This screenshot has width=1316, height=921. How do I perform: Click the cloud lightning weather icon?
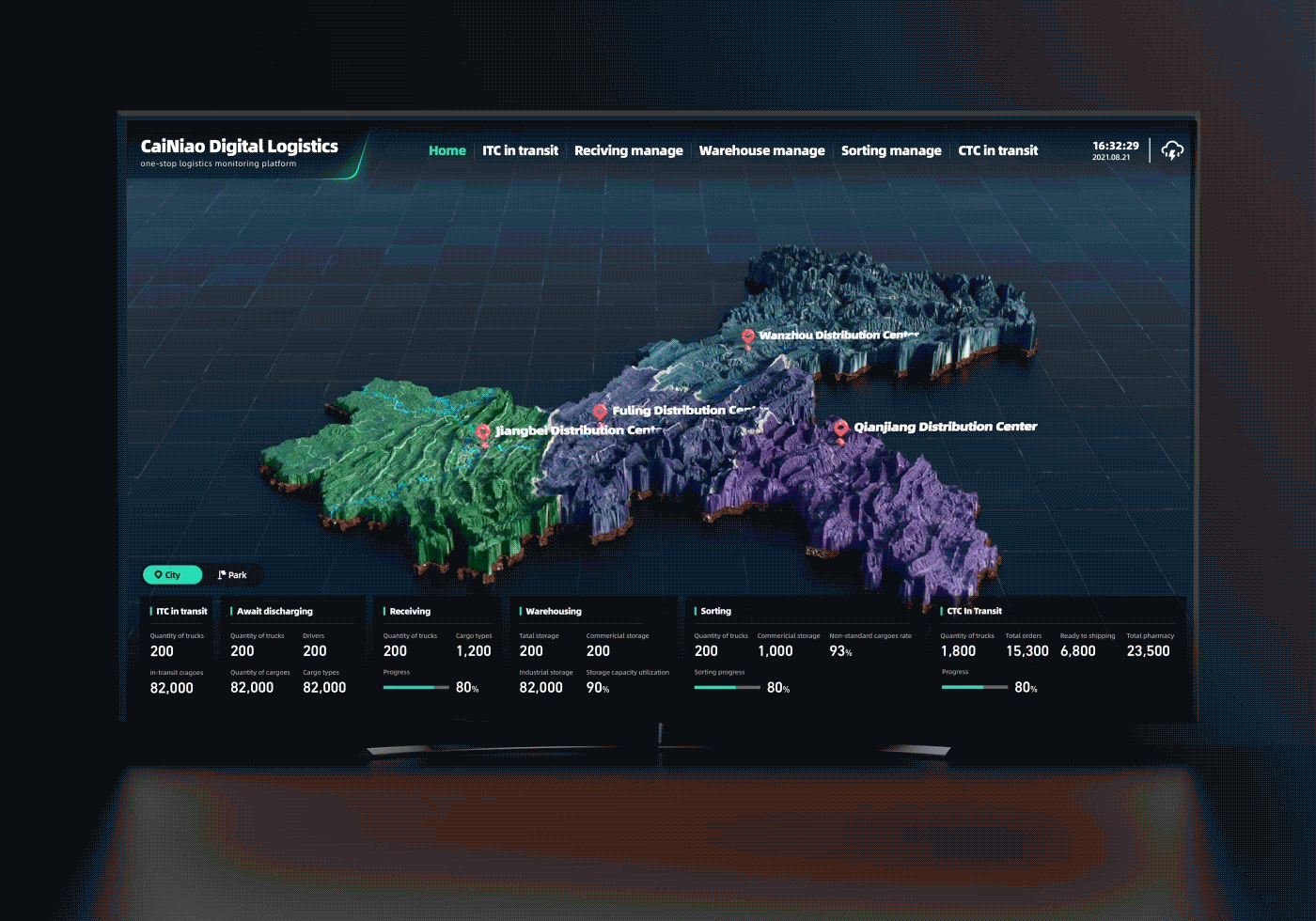pos(1172,150)
